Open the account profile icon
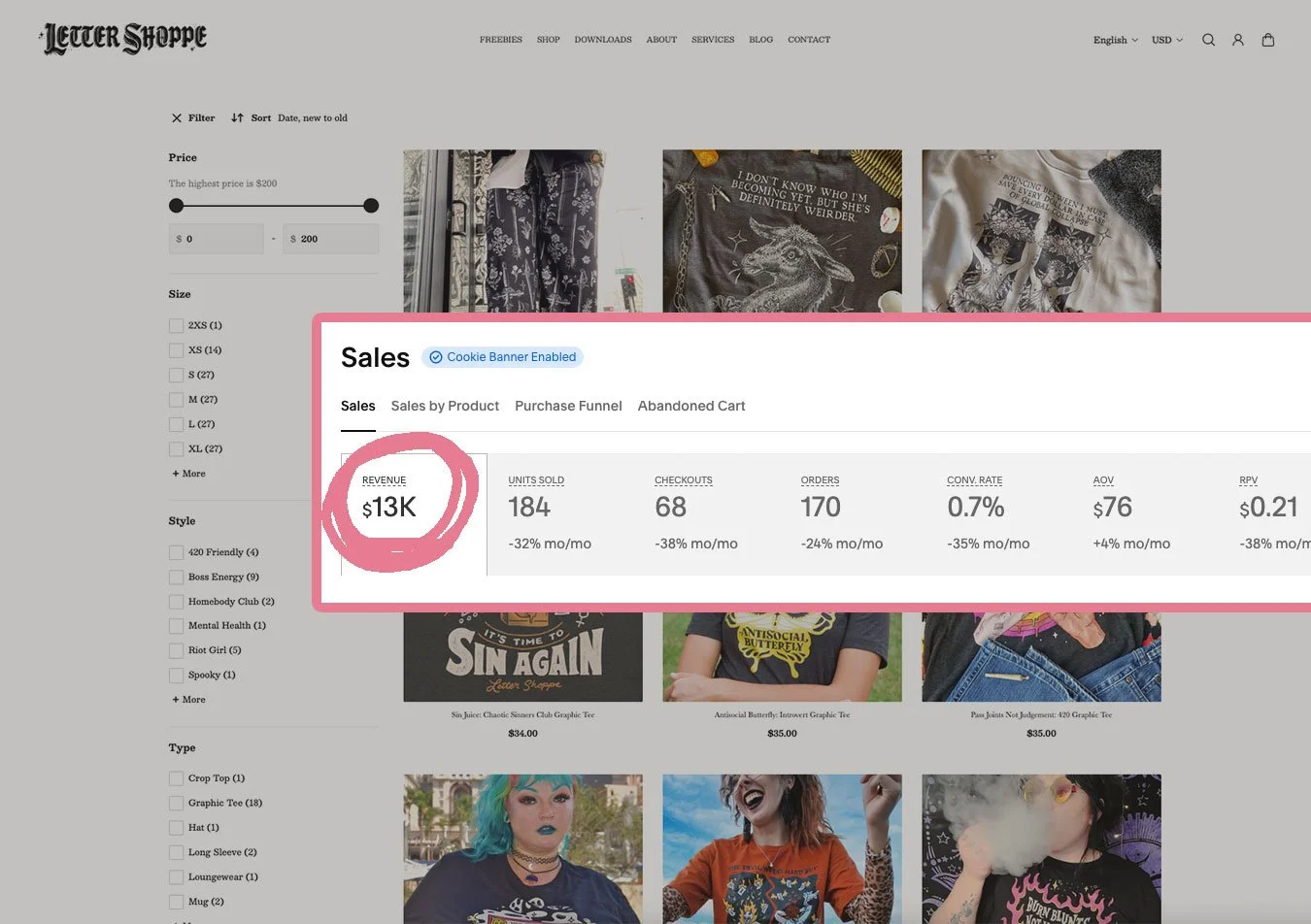 click(x=1238, y=40)
